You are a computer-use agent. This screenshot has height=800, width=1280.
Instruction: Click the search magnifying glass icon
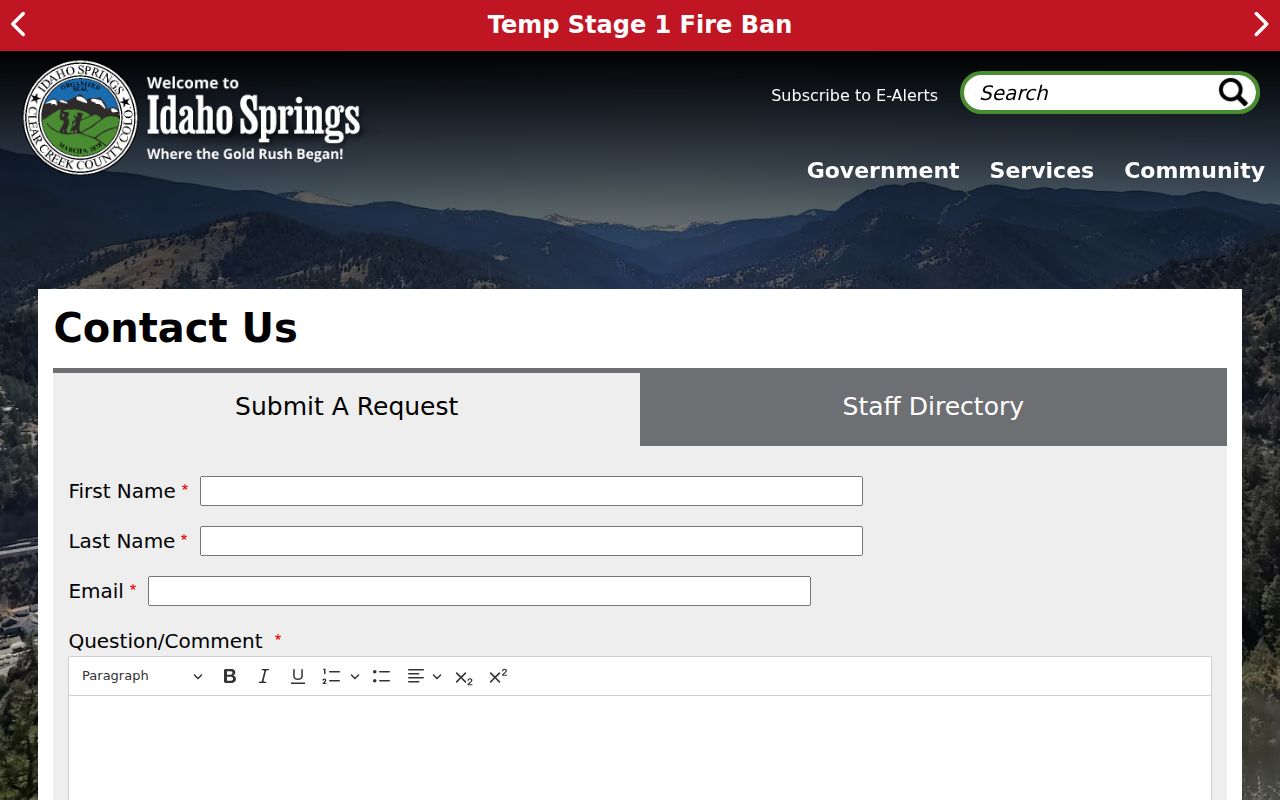click(1233, 93)
